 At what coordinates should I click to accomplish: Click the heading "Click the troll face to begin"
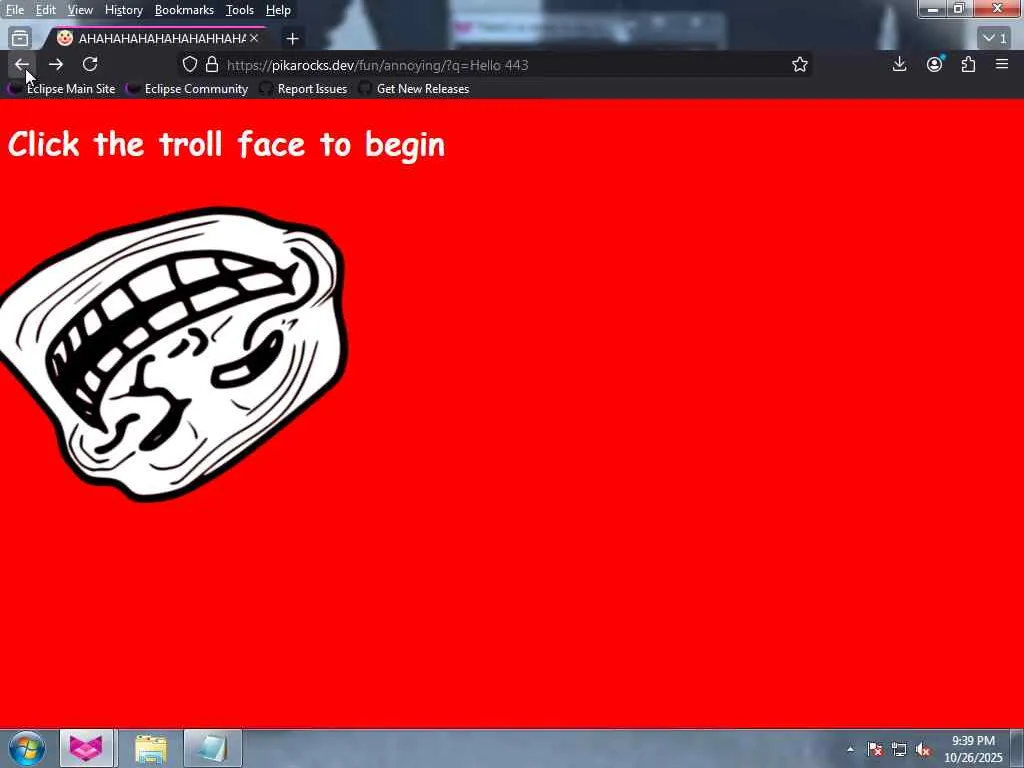(226, 144)
